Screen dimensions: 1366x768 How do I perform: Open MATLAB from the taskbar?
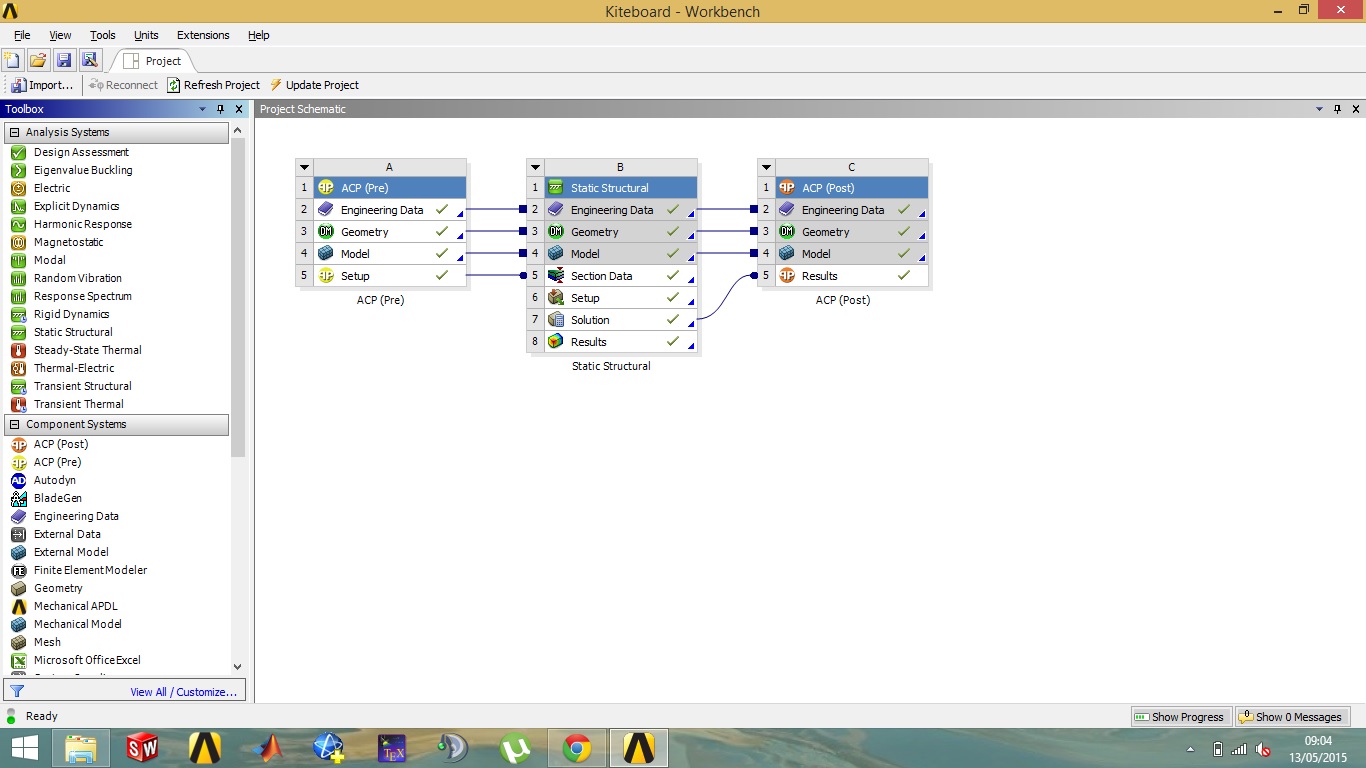[x=266, y=748]
